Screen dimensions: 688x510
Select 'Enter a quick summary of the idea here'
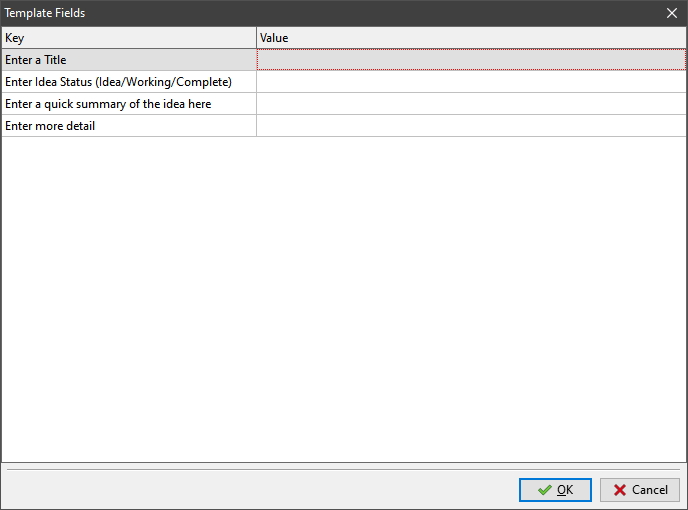129,104
